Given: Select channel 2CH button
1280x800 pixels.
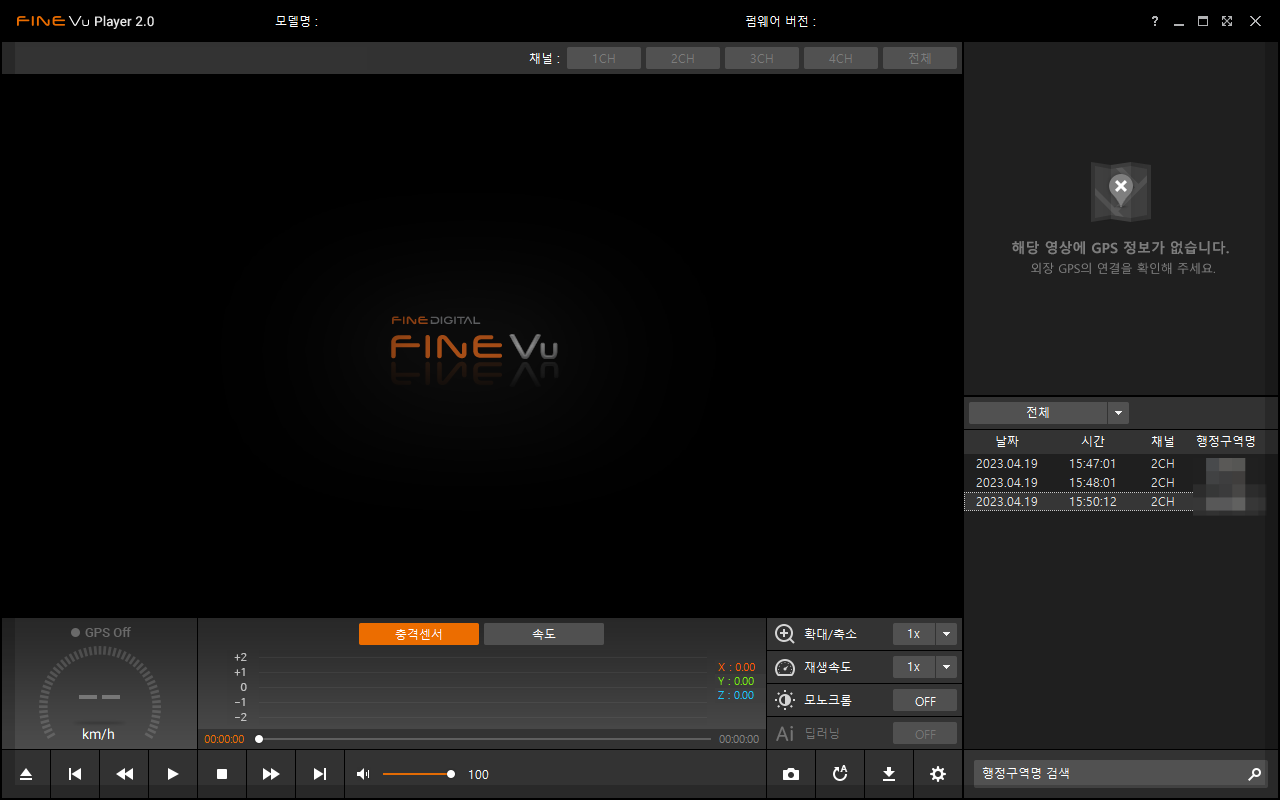Looking at the screenshot, I should [683, 59].
